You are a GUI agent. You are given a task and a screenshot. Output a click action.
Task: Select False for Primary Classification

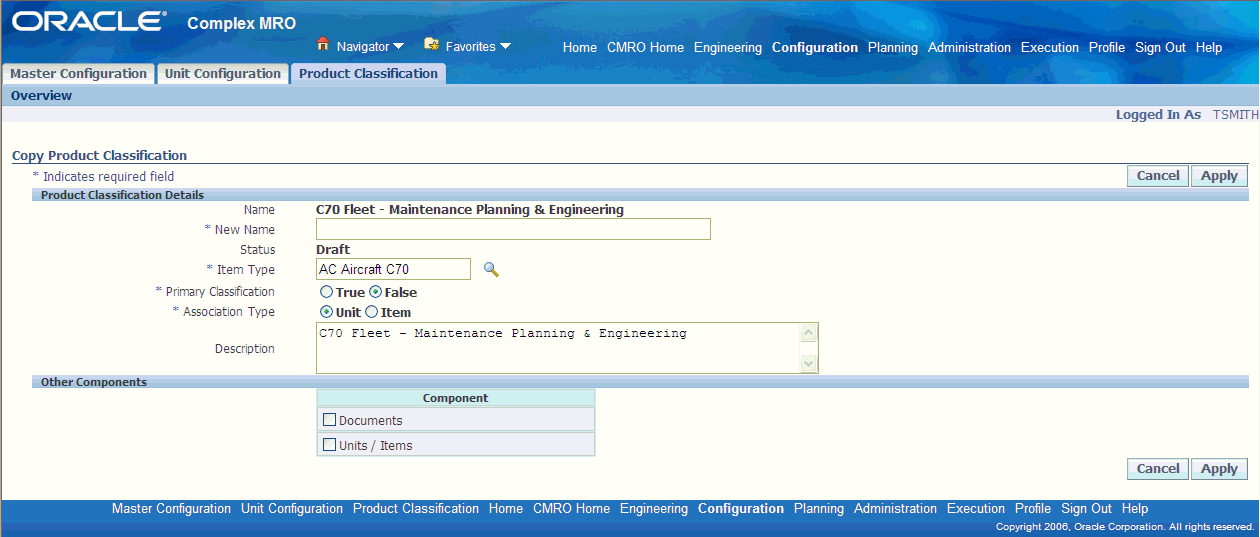tap(376, 293)
